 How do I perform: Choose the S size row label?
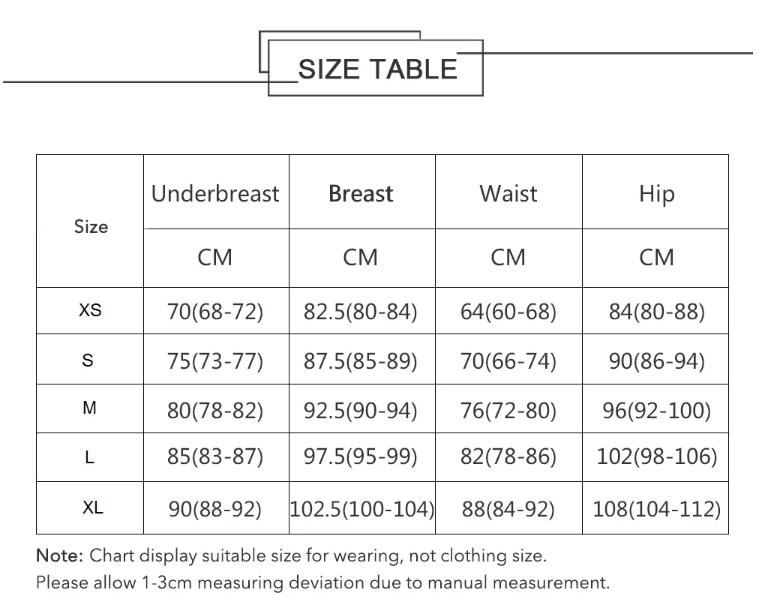click(88, 360)
